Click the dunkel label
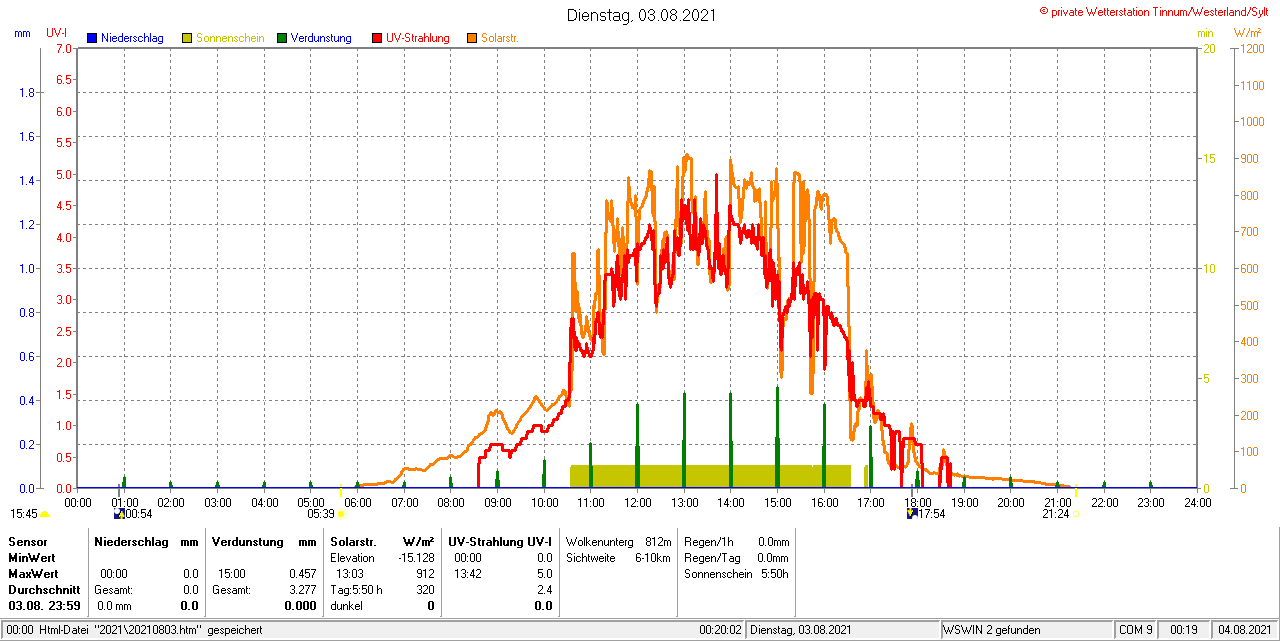The height and width of the screenshot is (641, 1280). click(346, 605)
